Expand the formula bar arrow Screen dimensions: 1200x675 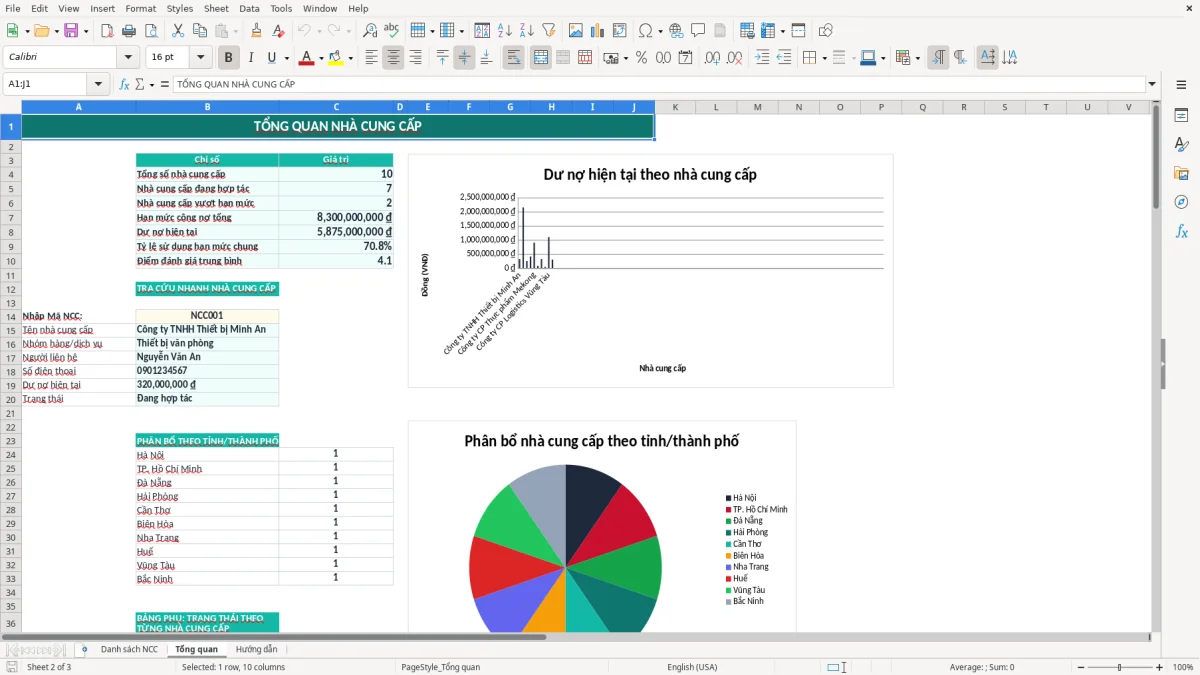[x=1152, y=84]
